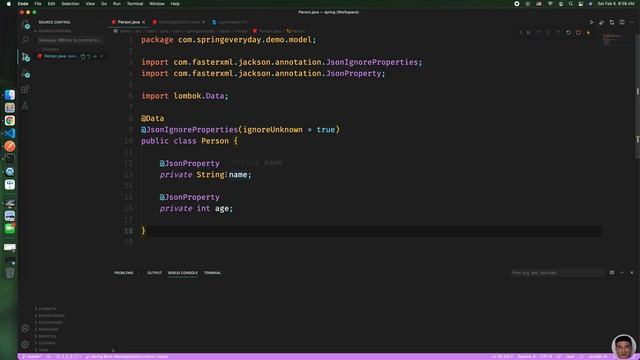The width and height of the screenshot is (640, 360).
Task: Open the Run menu
Action: [x=117, y=4]
